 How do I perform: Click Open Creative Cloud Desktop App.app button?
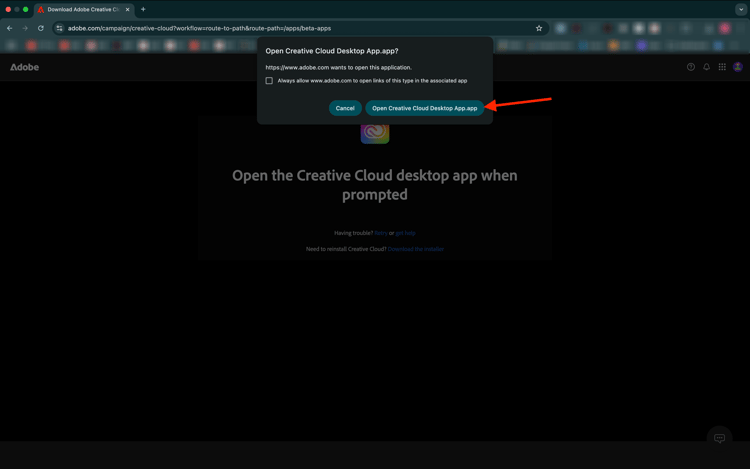click(424, 108)
